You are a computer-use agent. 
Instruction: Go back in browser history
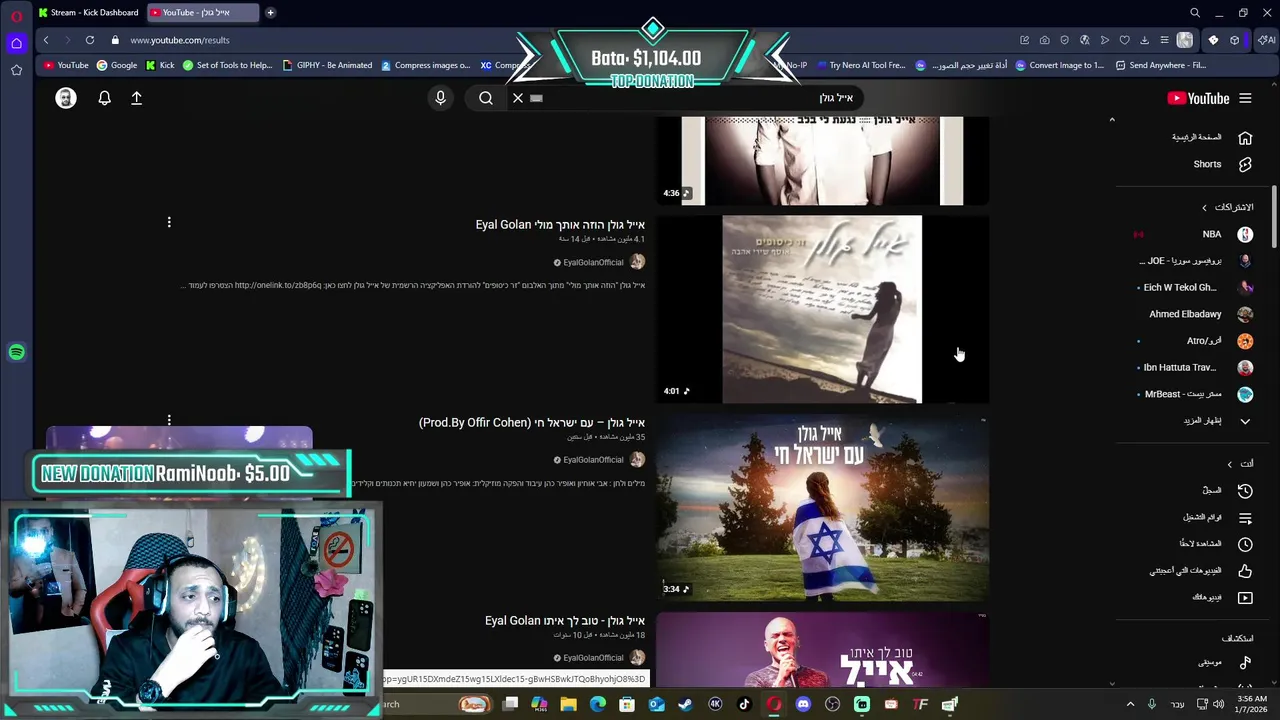pyautogui.click(x=46, y=40)
